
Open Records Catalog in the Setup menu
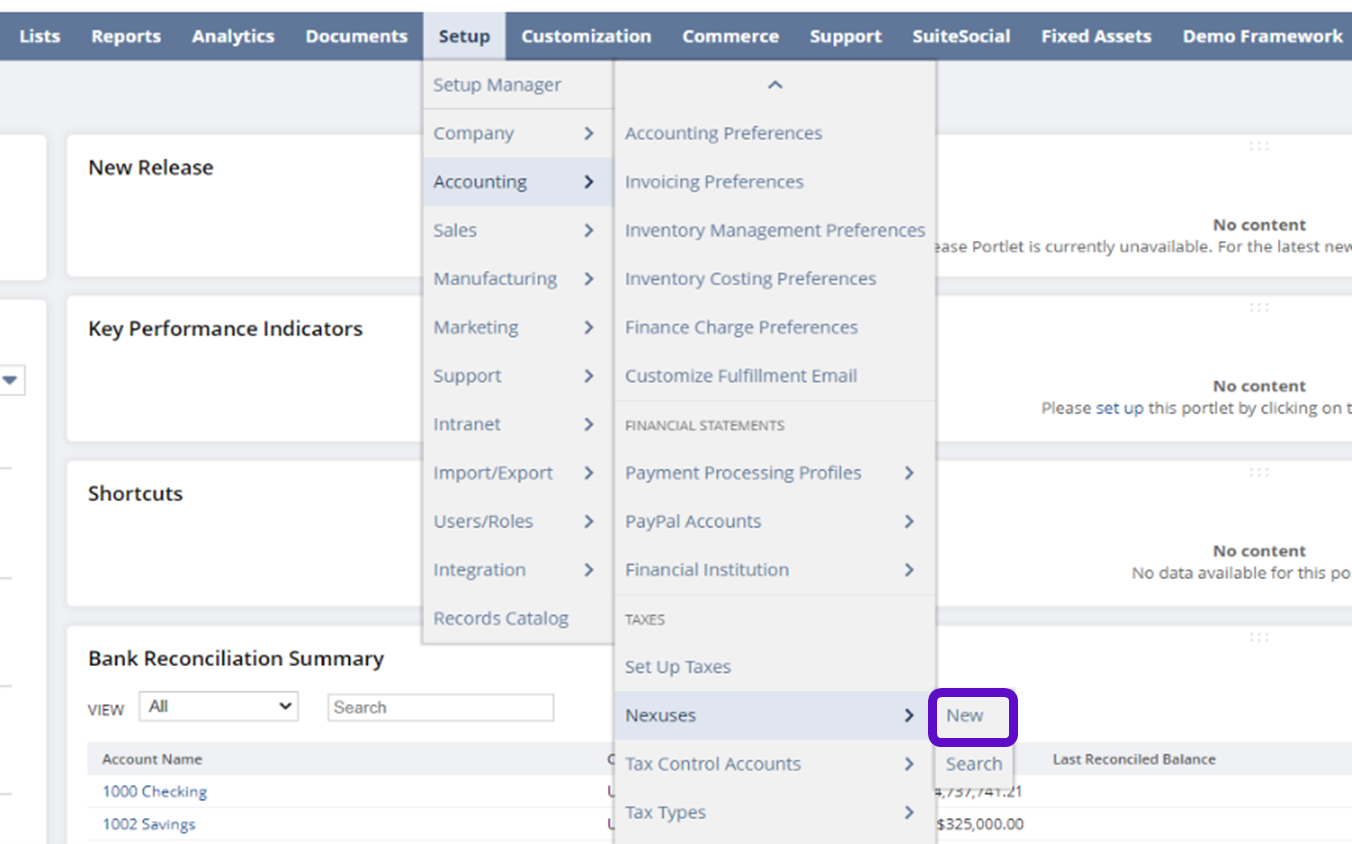tap(501, 619)
